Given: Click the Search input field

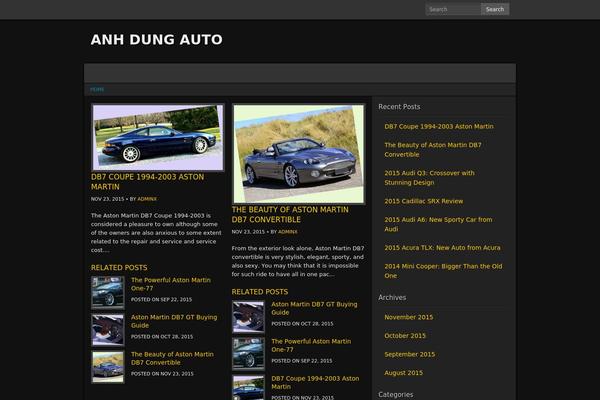Looking at the screenshot, I should 453,9.
